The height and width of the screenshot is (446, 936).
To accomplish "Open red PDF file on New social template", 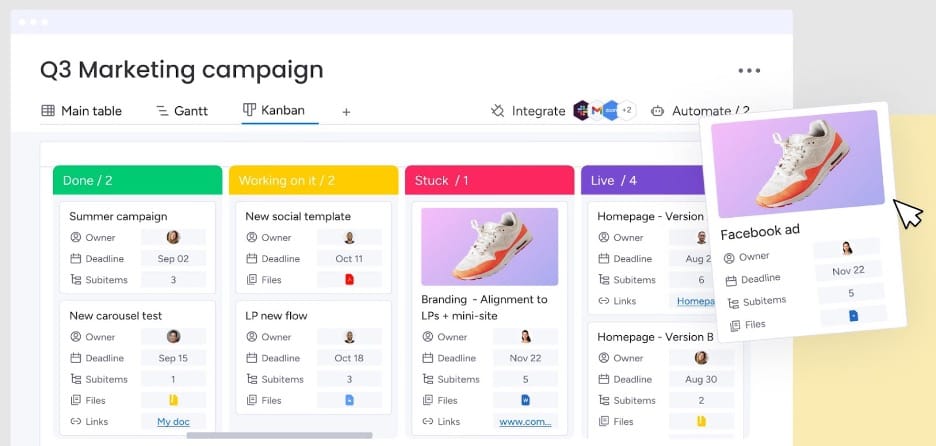I will point(349,279).
